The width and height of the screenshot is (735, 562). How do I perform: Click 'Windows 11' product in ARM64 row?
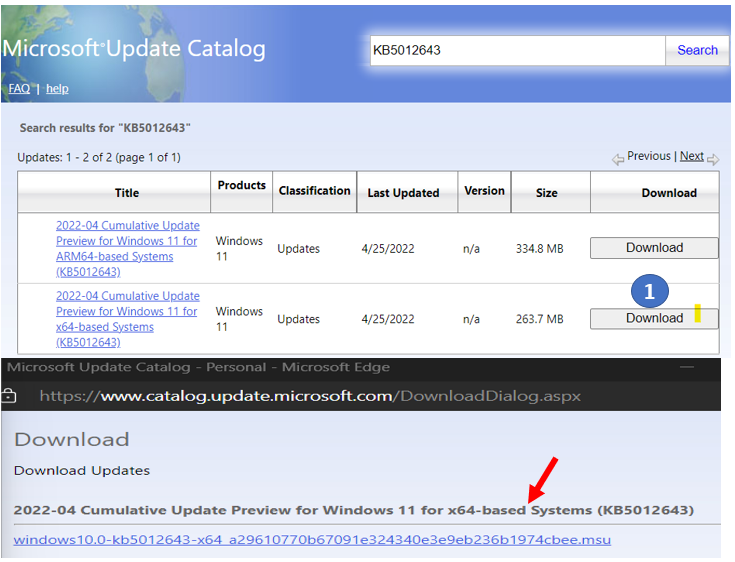click(239, 248)
